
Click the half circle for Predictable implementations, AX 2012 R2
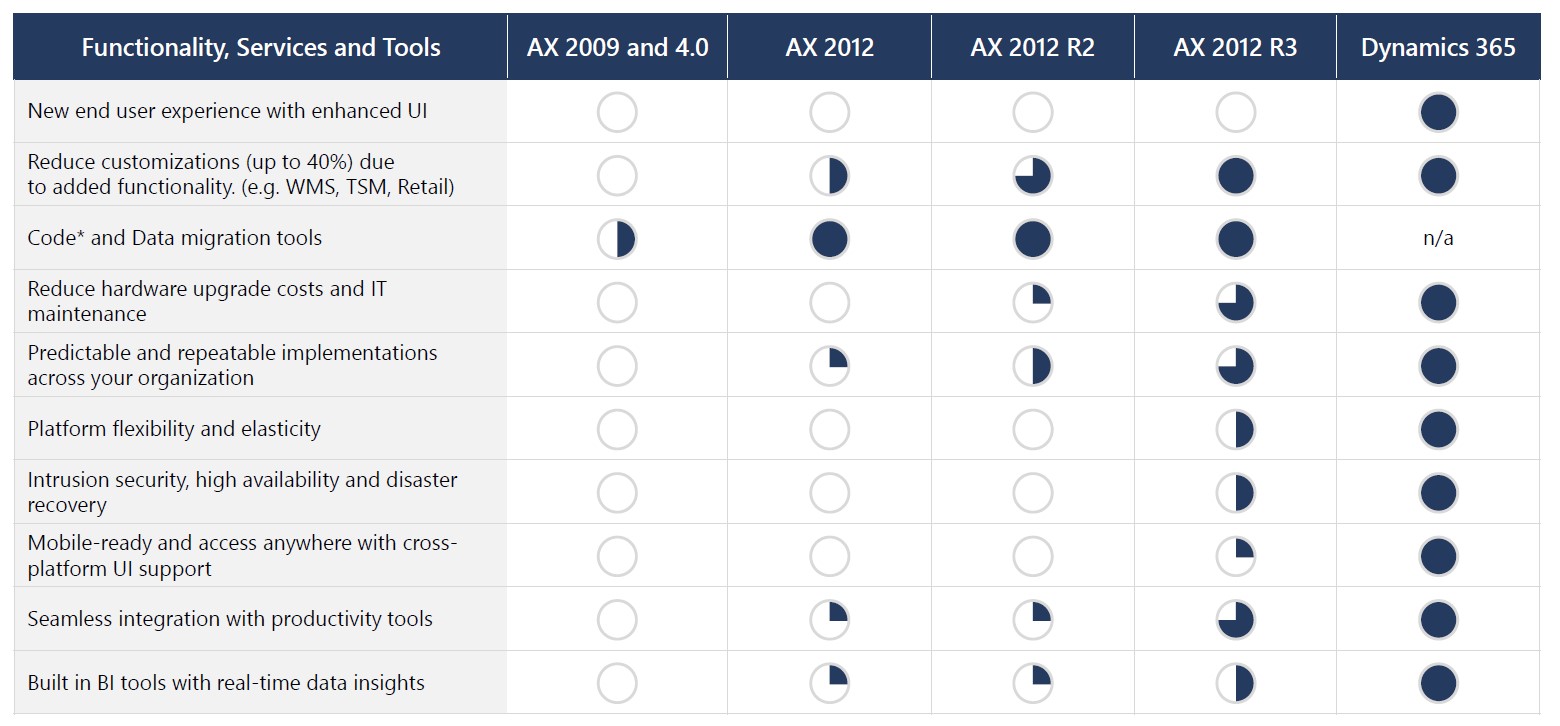pyautogui.click(x=1032, y=367)
